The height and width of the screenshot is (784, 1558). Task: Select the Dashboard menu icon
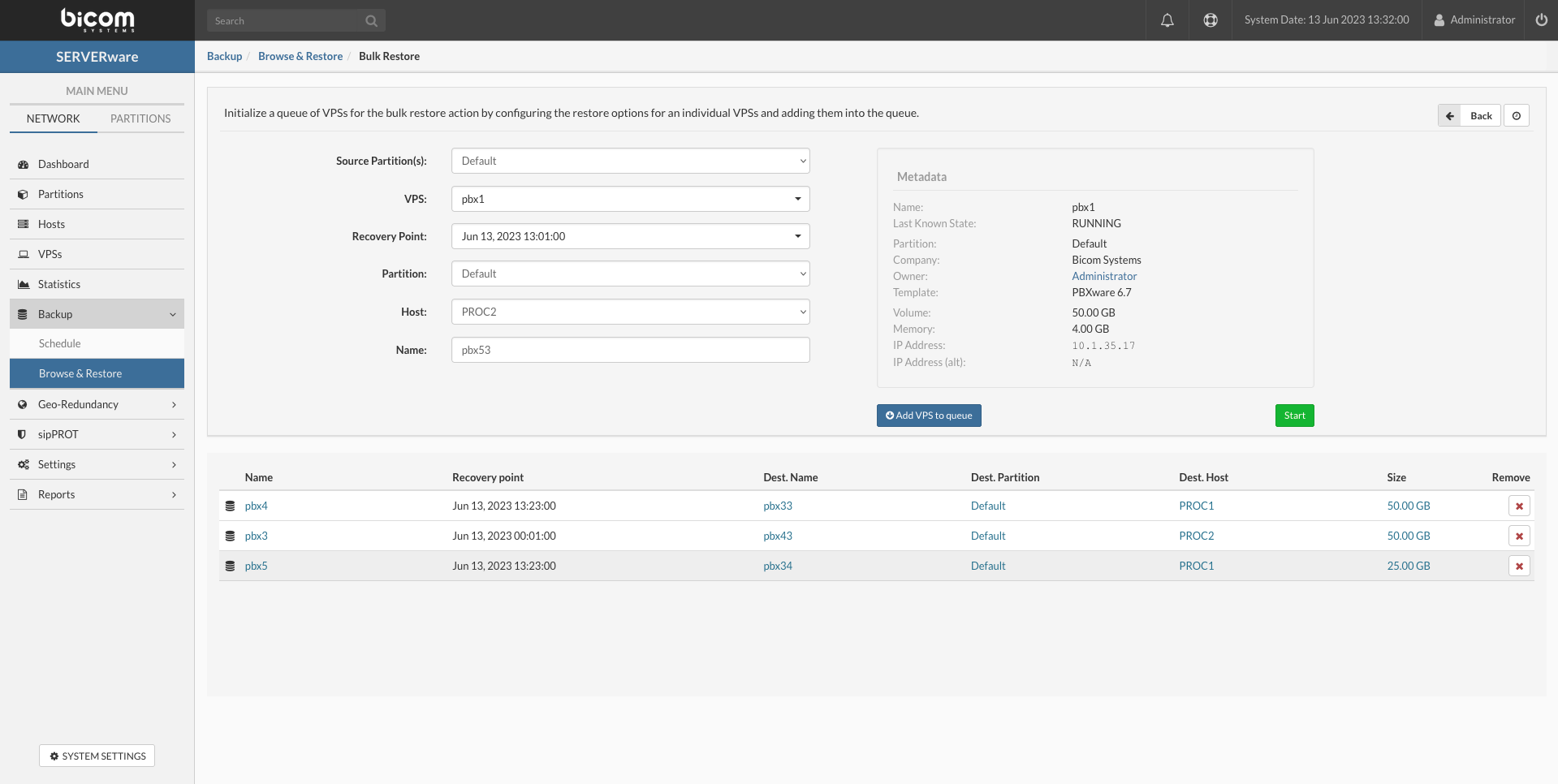(23, 164)
